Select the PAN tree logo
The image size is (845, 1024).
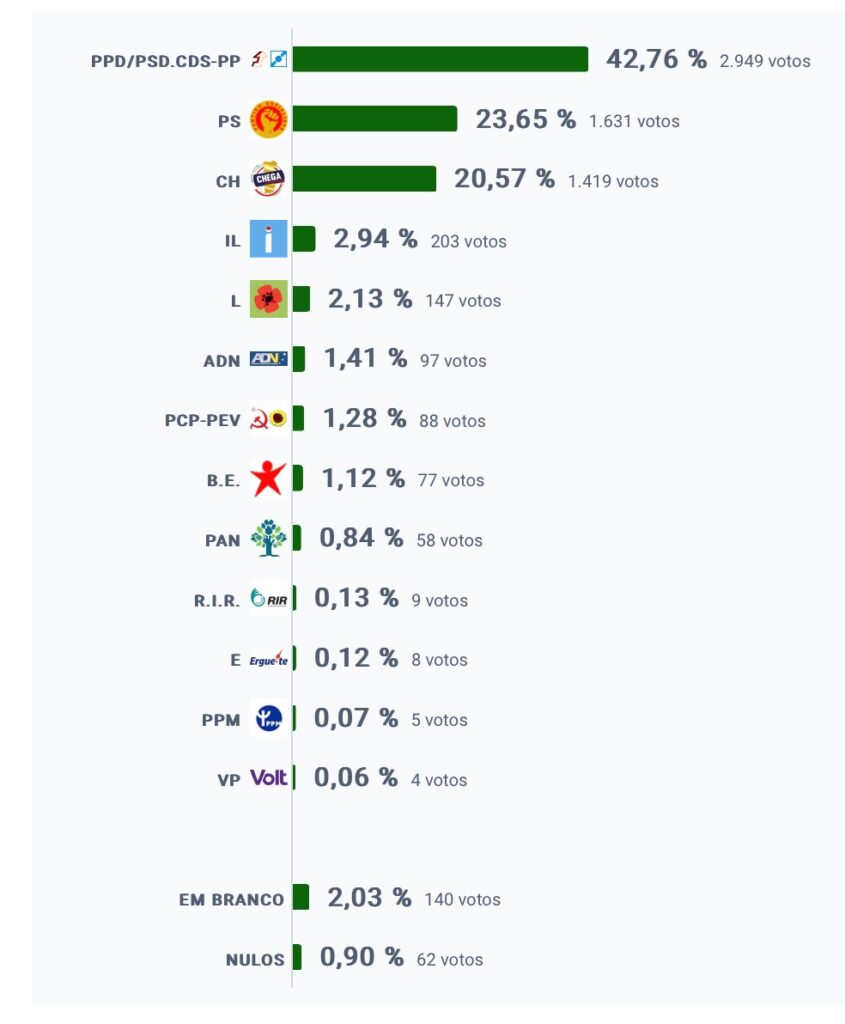click(268, 538)
